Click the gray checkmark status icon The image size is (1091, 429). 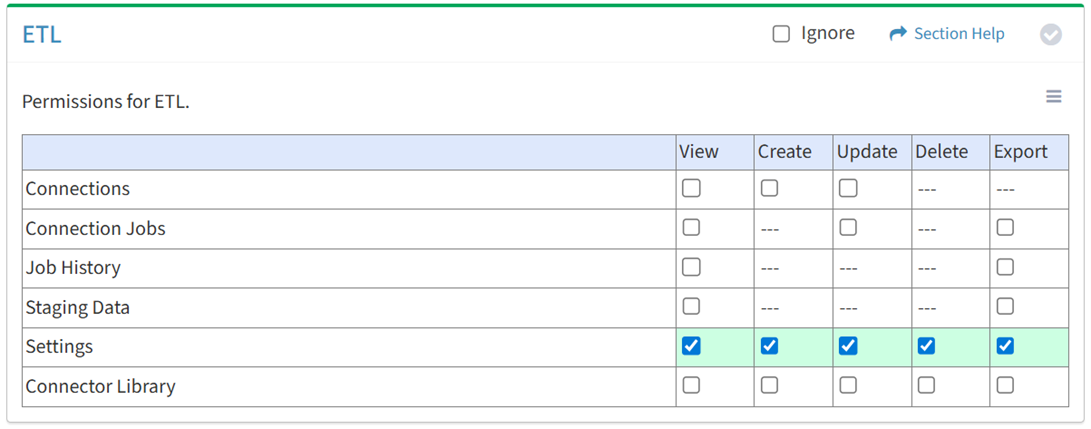pos(1050,35)
